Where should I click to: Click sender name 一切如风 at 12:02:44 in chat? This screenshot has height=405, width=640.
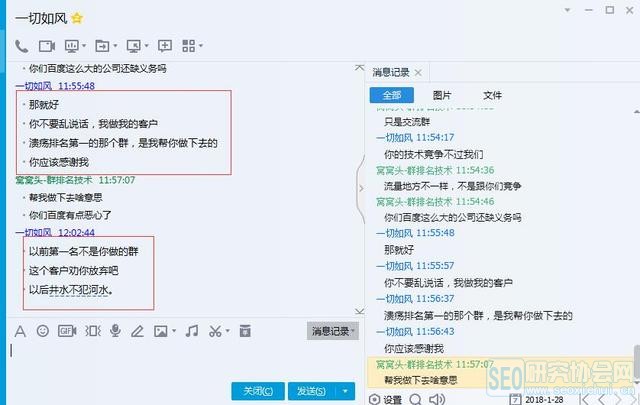(34, 232)
